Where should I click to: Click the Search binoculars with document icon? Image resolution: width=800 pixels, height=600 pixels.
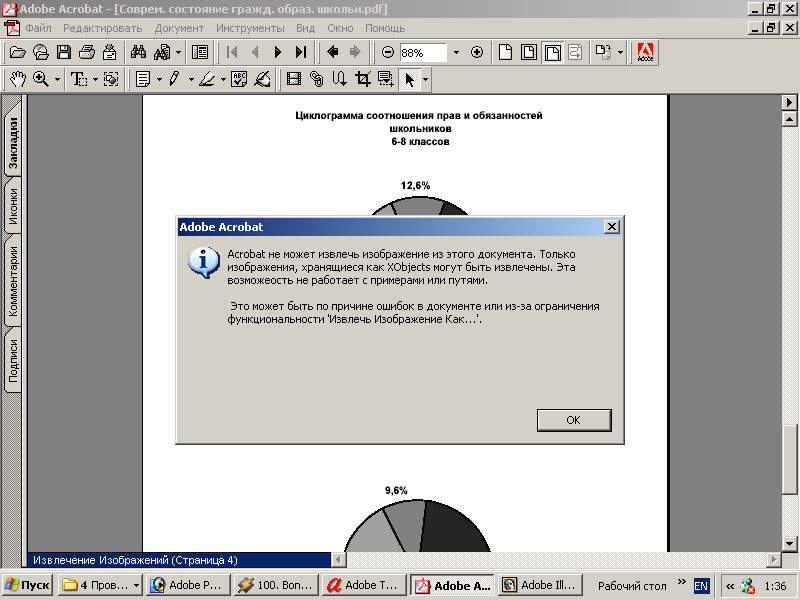(162, 52)
